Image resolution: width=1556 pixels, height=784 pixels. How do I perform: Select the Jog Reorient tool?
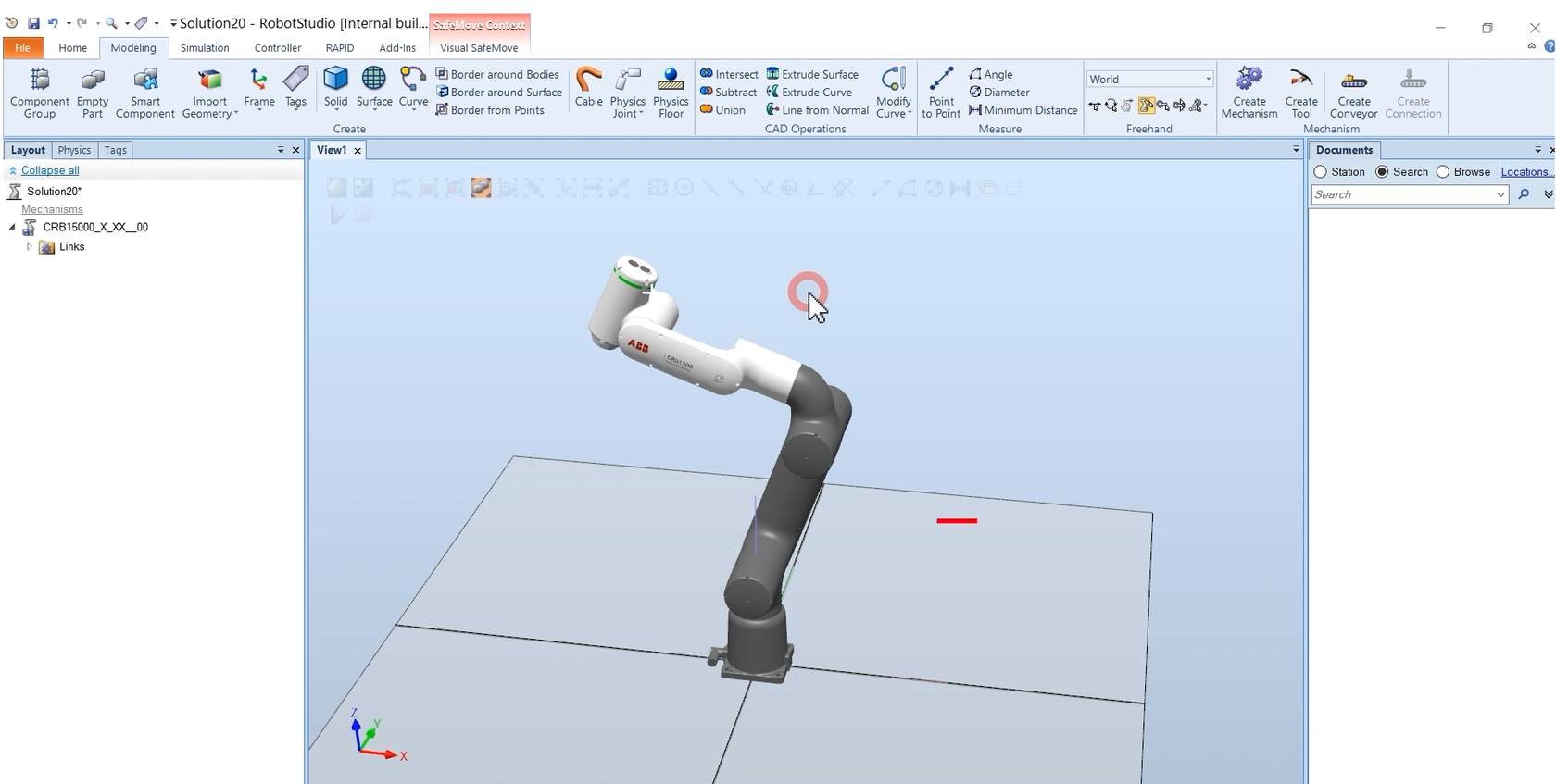pos(1179,106)
